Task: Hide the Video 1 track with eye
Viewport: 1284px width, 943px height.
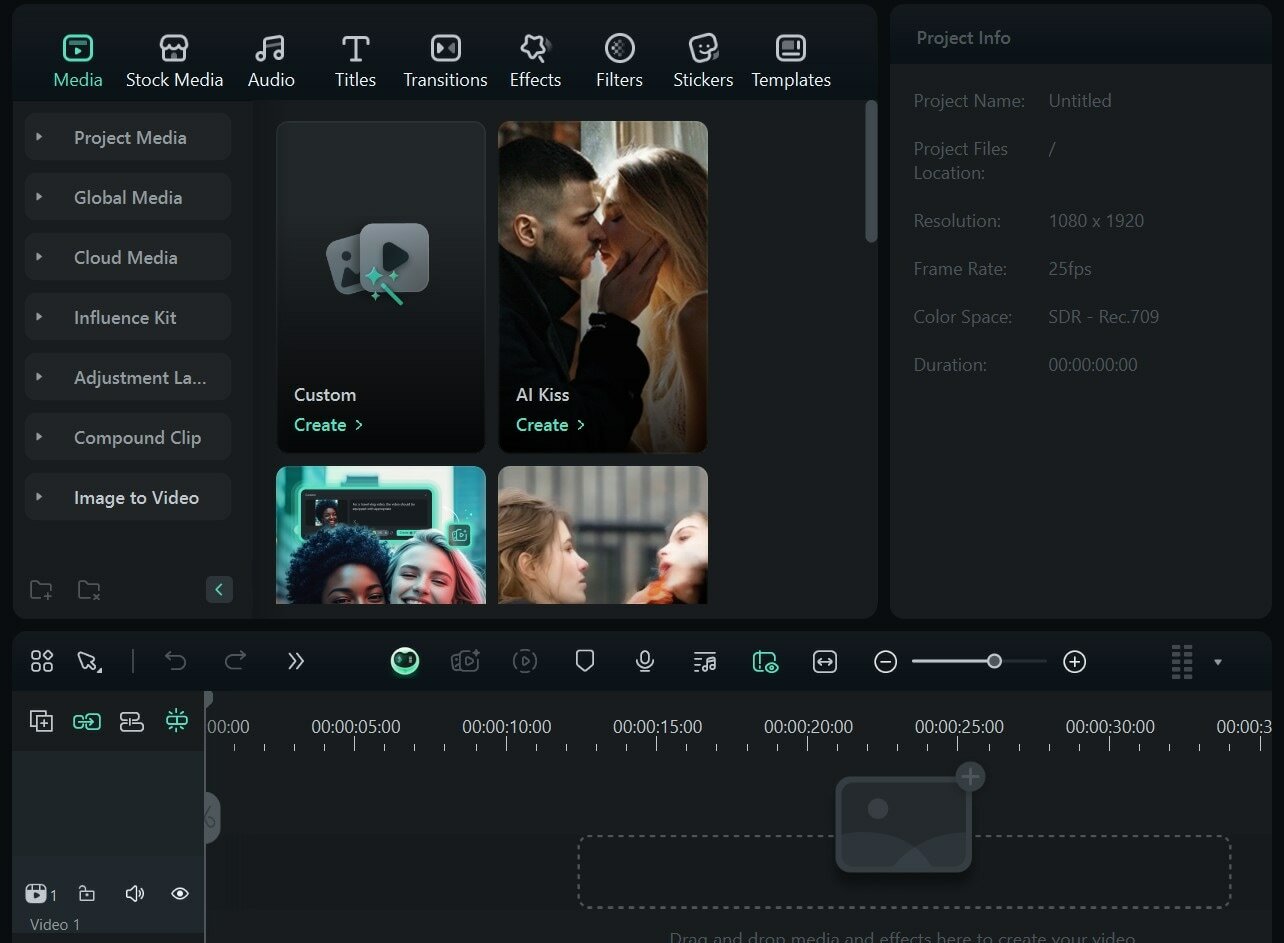Action: (180, 893)
